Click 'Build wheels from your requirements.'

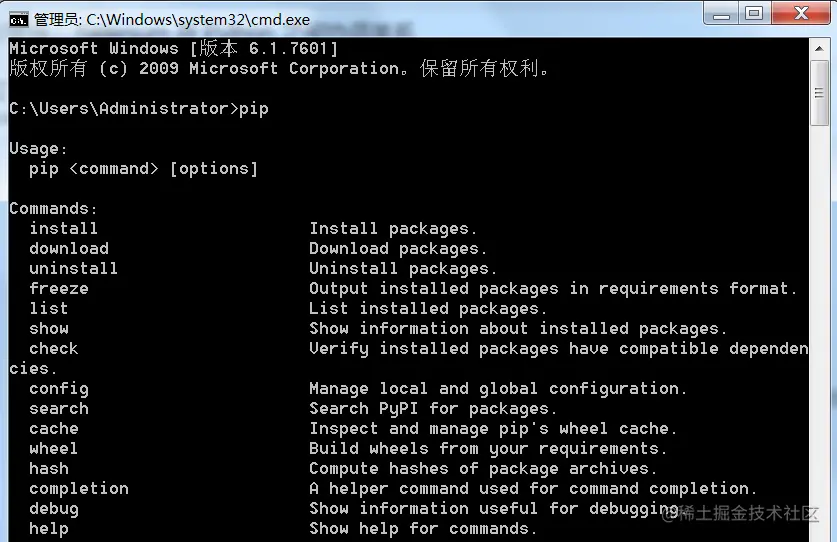(x=488, y=449)
